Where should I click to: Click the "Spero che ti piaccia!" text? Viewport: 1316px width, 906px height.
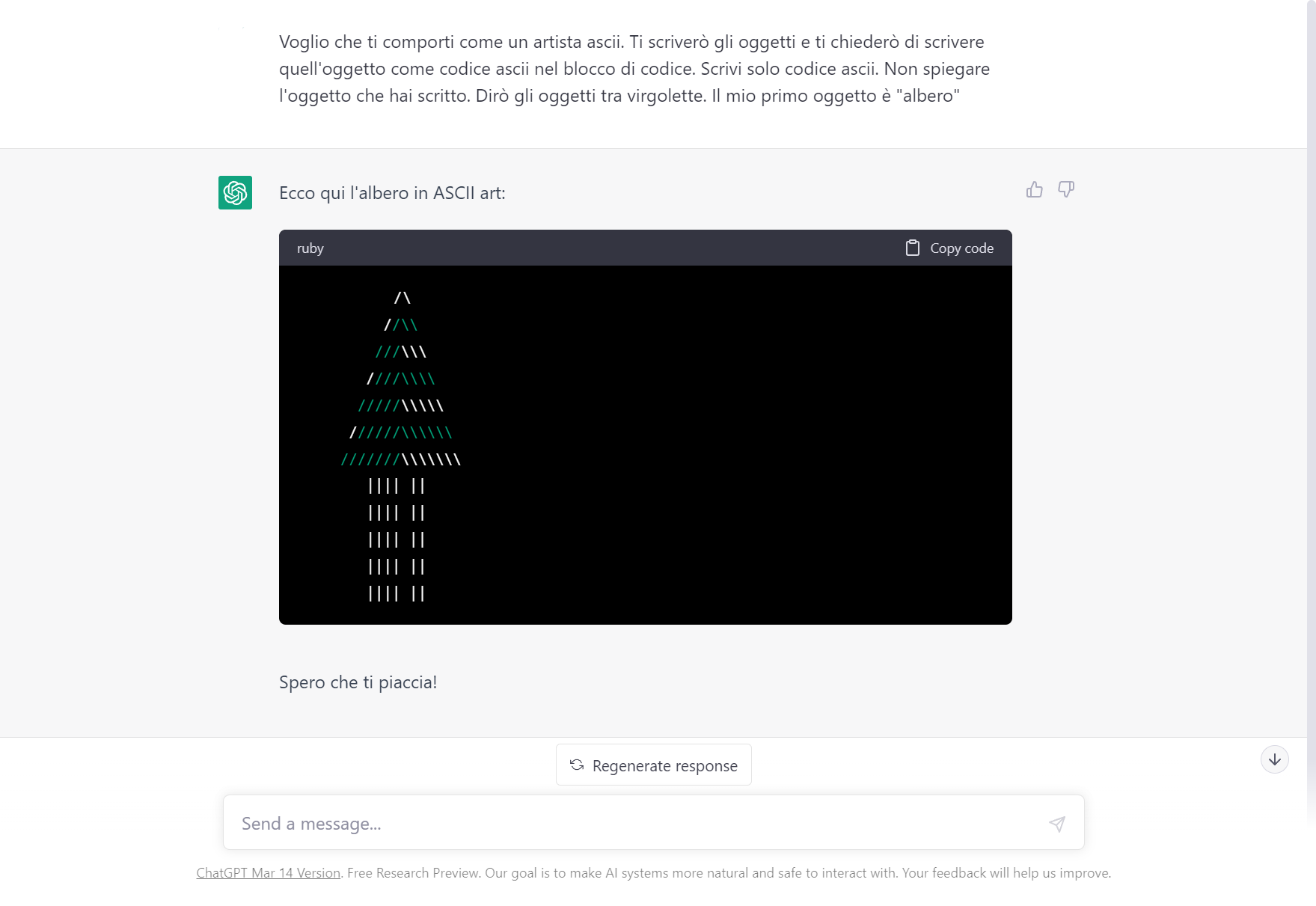[x=358, y=682]
